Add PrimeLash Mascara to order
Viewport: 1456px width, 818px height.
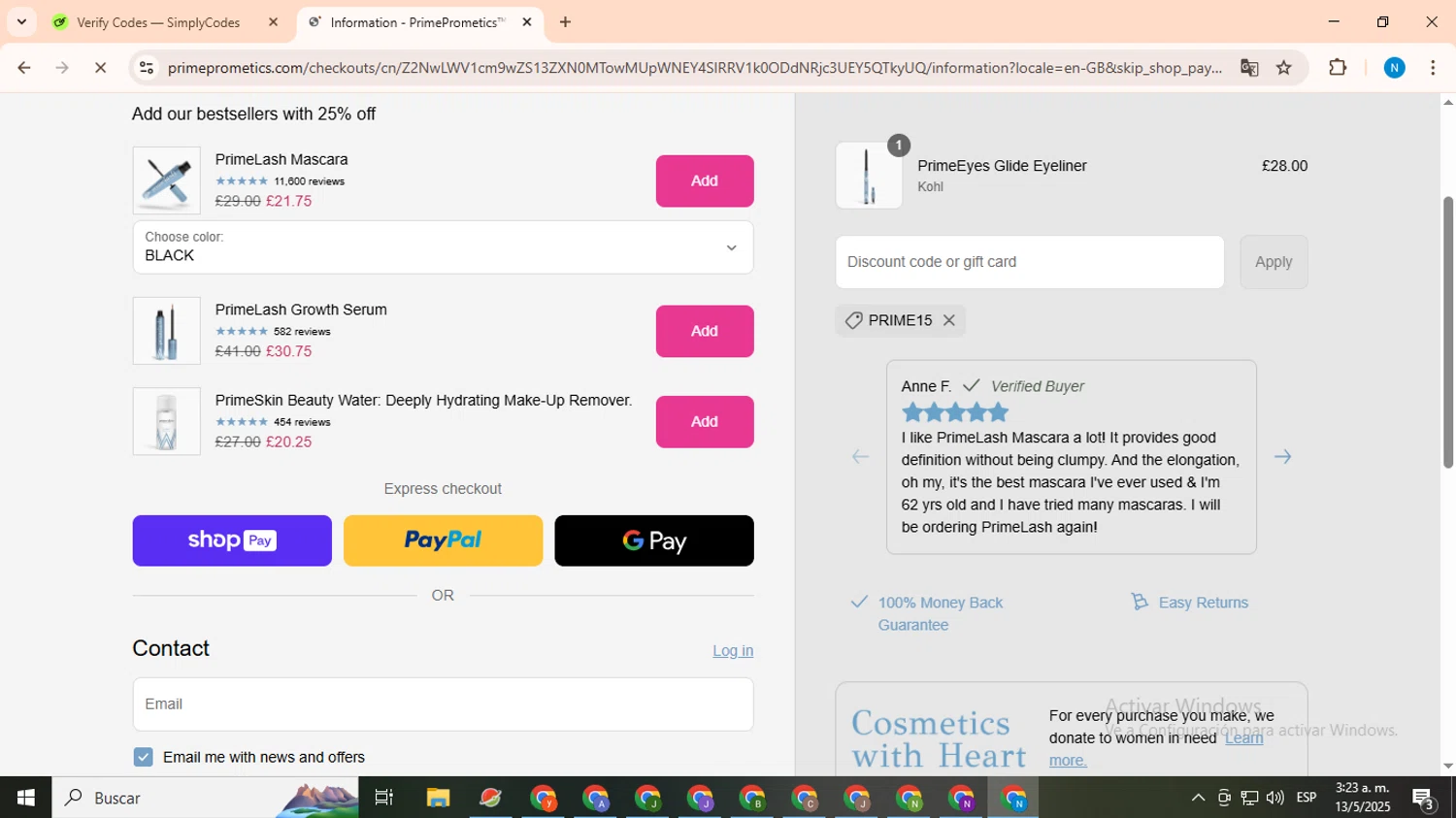click(x=705, y=180)
